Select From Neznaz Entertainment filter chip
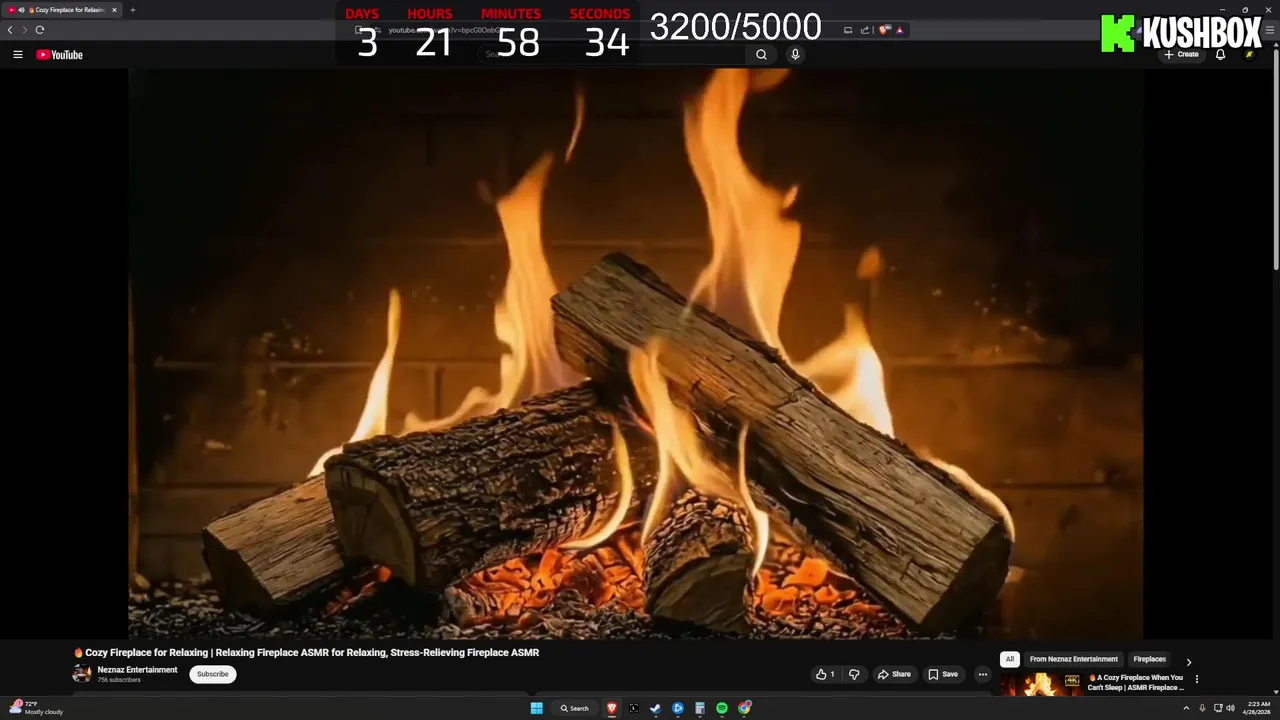The height and width of the screenshot is (720, 1280). pos(1074,659)
